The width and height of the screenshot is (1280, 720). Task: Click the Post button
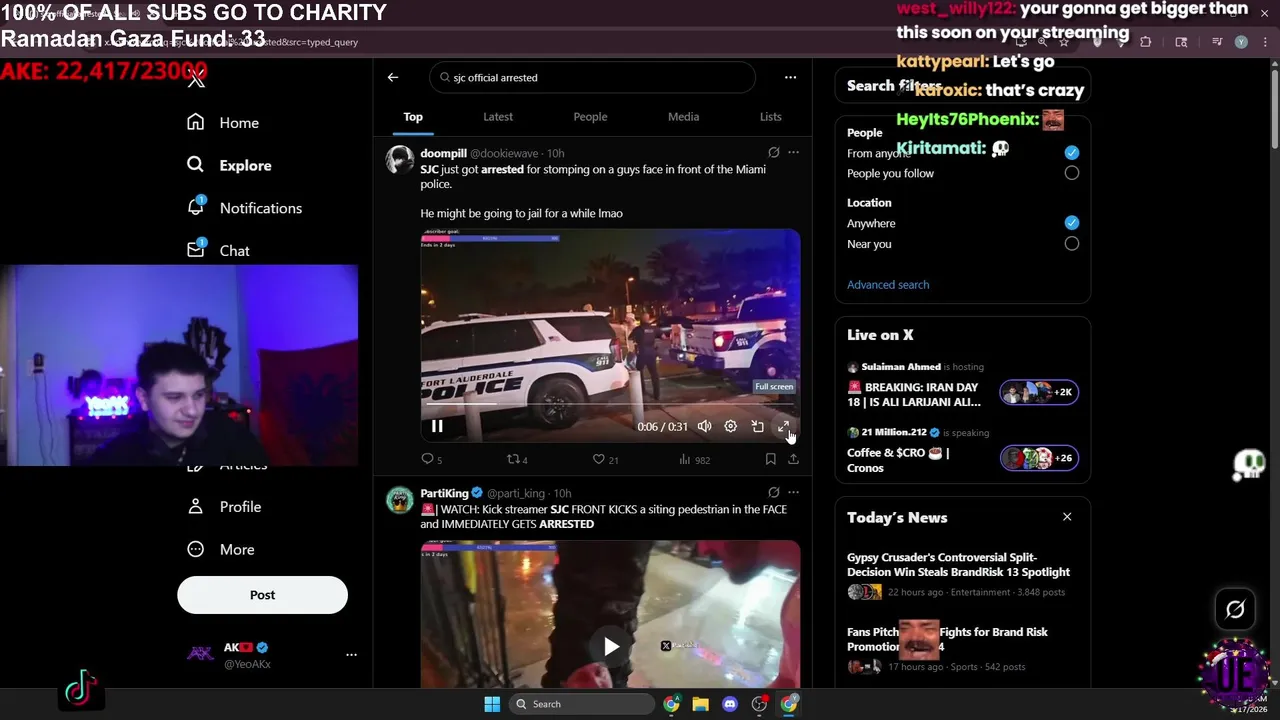262,595
